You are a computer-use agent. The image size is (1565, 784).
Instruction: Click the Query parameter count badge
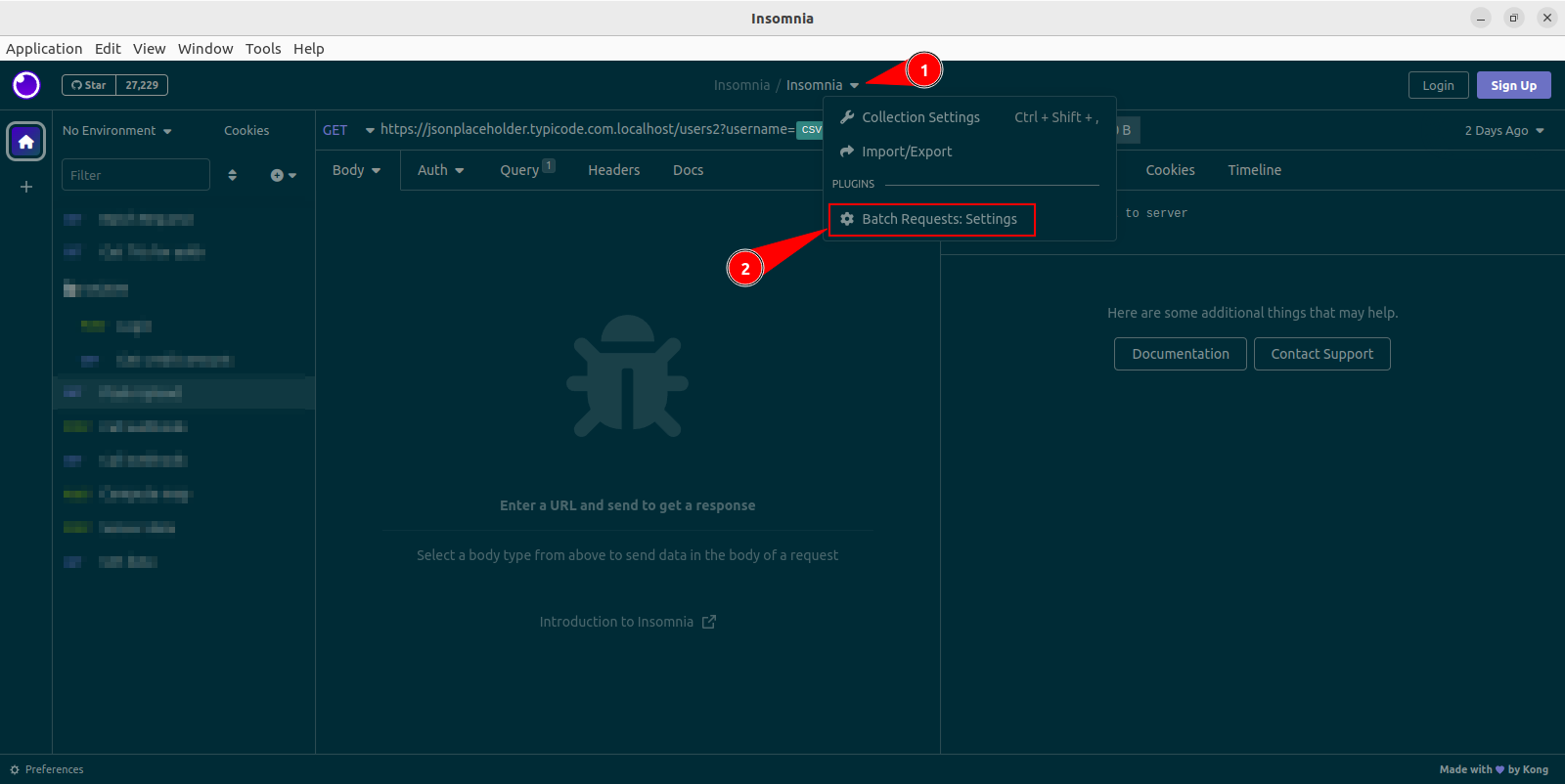[x=549, y=165]
